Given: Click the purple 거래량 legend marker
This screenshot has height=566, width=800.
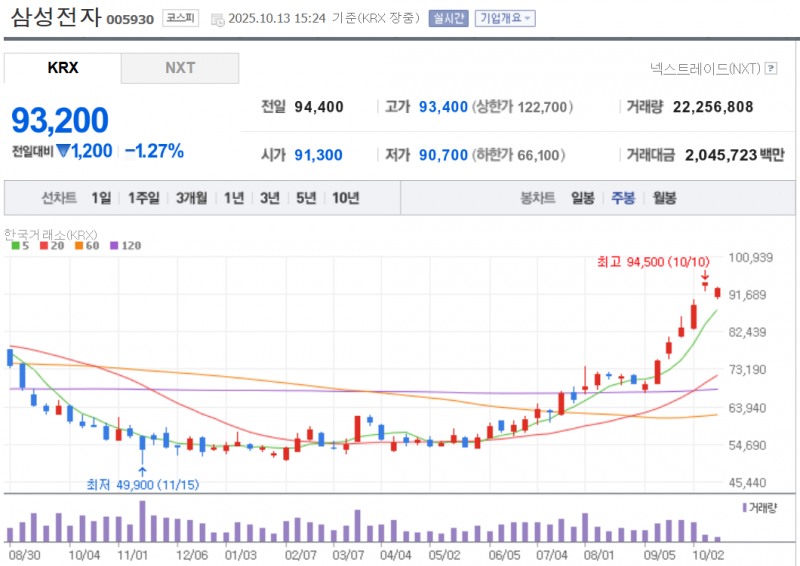Looking at the screenshot, I should pos(744,508).
